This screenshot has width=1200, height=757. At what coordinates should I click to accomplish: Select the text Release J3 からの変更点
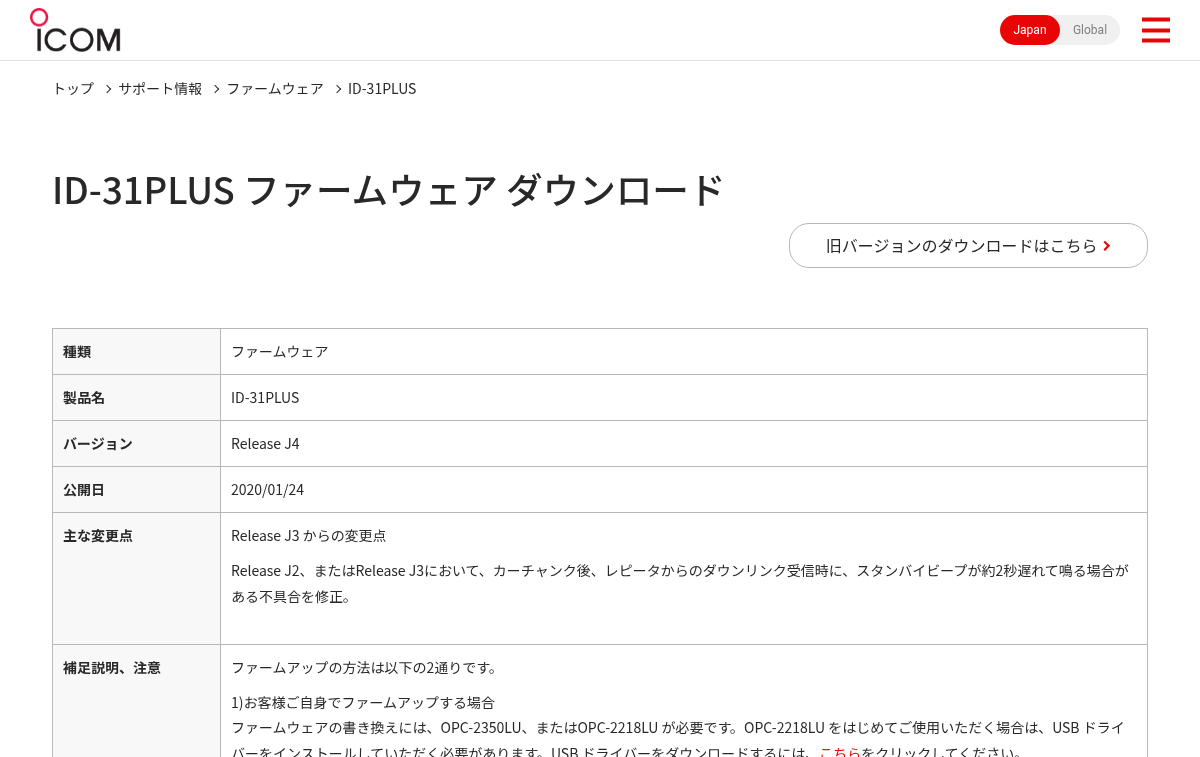[x=308, y=535]
